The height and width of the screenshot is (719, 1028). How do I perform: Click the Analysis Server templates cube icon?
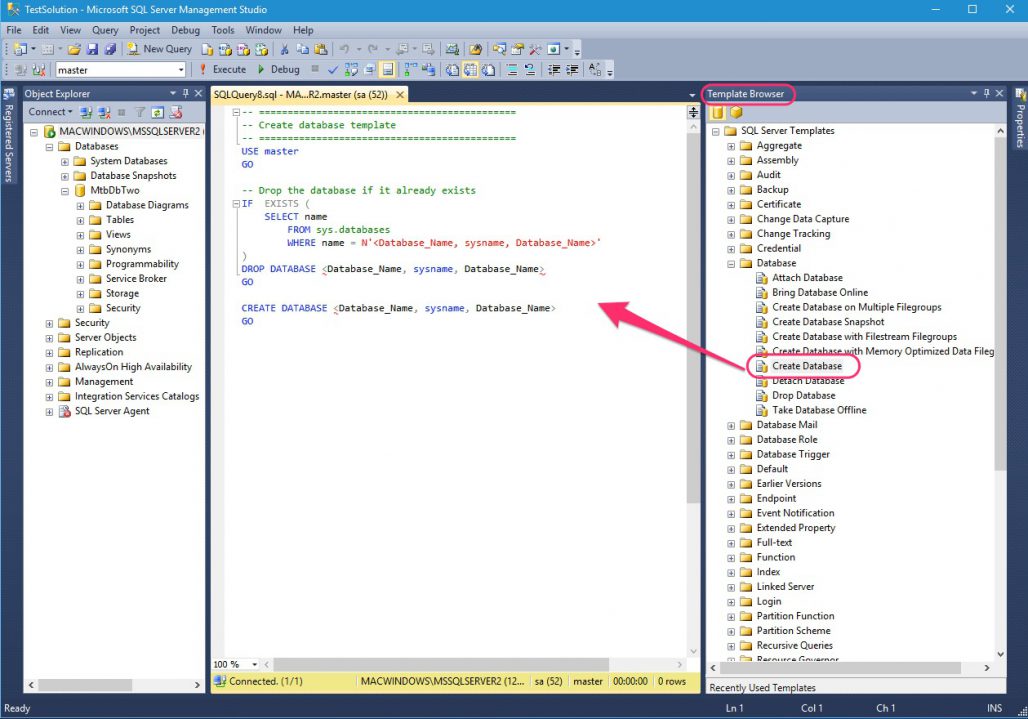[736, 112]
